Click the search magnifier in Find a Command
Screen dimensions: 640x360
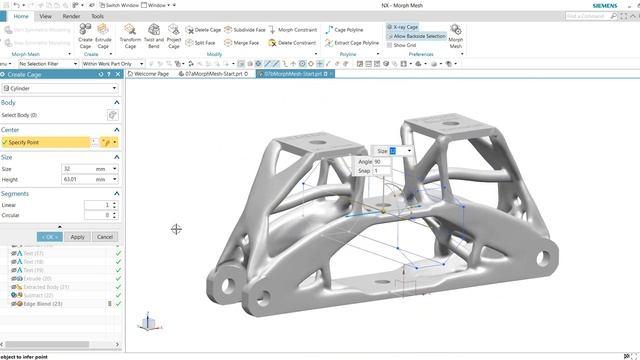[x=613, y=16]
